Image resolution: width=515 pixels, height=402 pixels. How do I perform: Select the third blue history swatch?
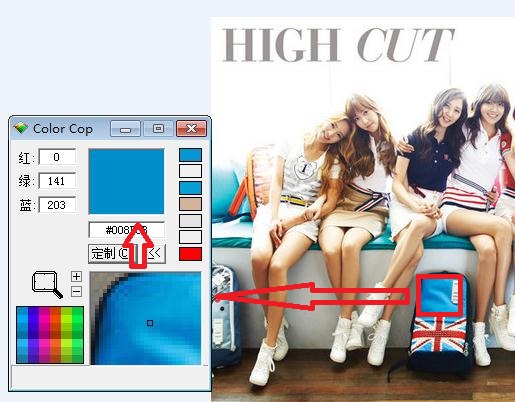coord(190,188)
